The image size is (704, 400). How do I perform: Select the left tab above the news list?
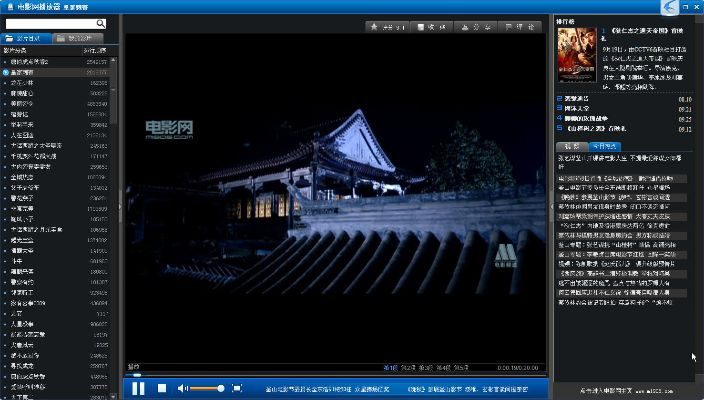click(x=573, y=146)
